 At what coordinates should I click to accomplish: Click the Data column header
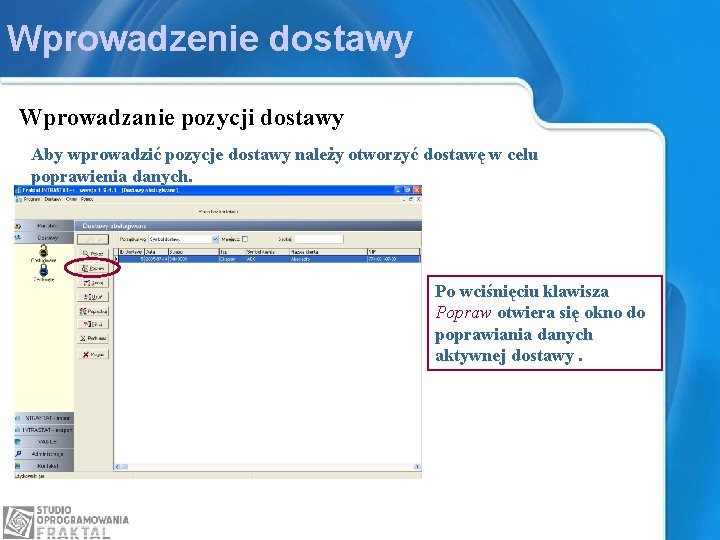(156, 252)
